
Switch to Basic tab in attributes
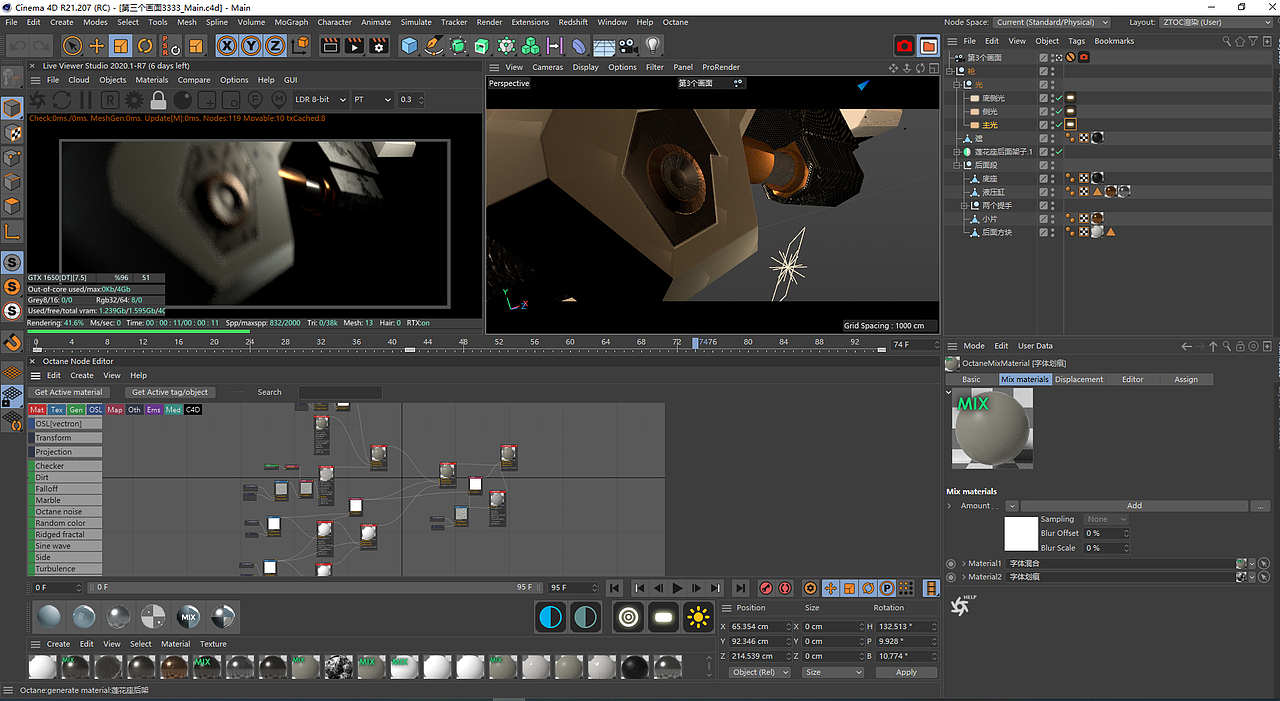tap(971, 379)
